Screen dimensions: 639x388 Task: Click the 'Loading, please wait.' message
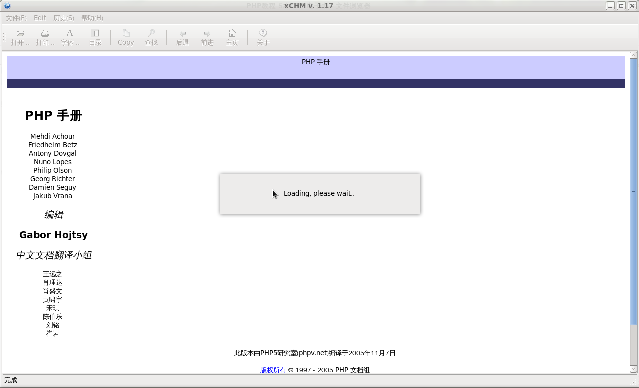tap(319, 194)
